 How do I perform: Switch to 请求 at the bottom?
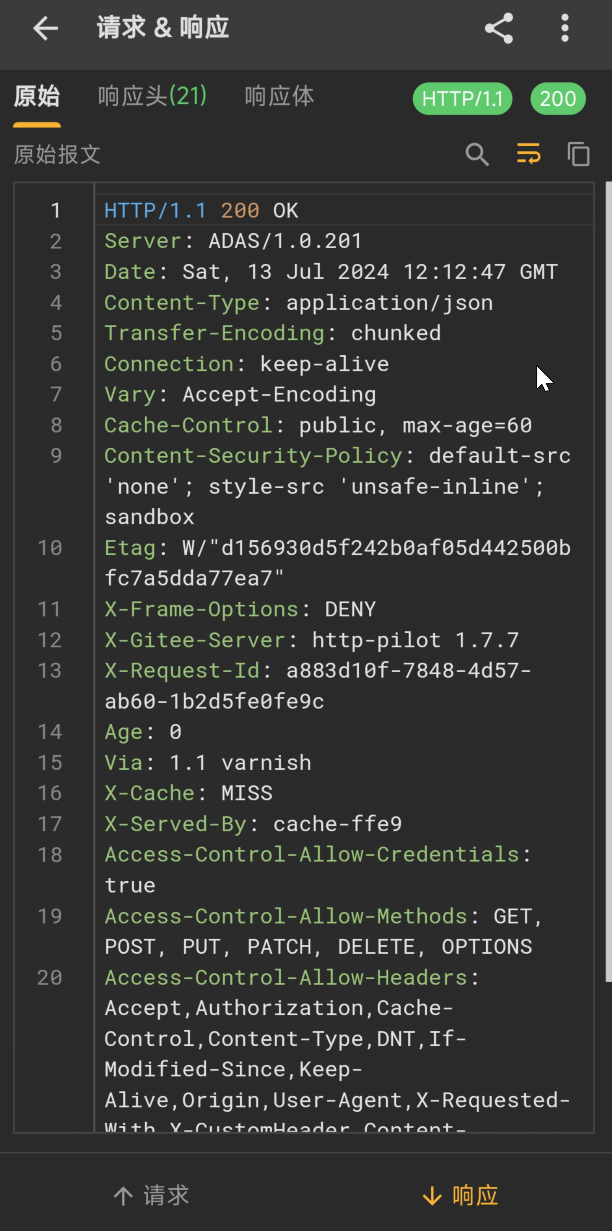tap(152, 1195)
